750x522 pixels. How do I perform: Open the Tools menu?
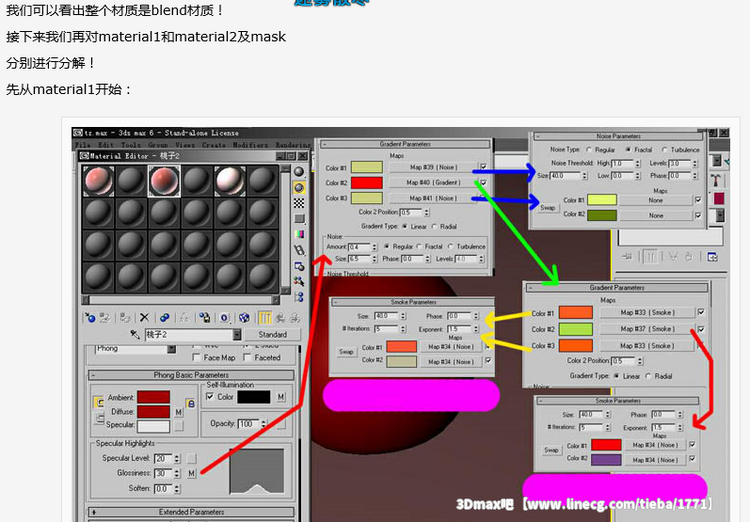click(x=131, y=144)
